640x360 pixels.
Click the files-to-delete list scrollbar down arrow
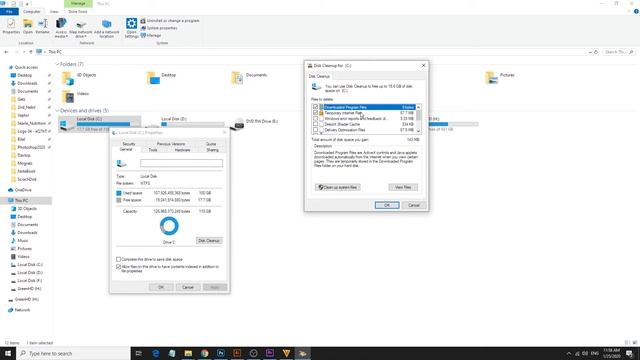418,131
